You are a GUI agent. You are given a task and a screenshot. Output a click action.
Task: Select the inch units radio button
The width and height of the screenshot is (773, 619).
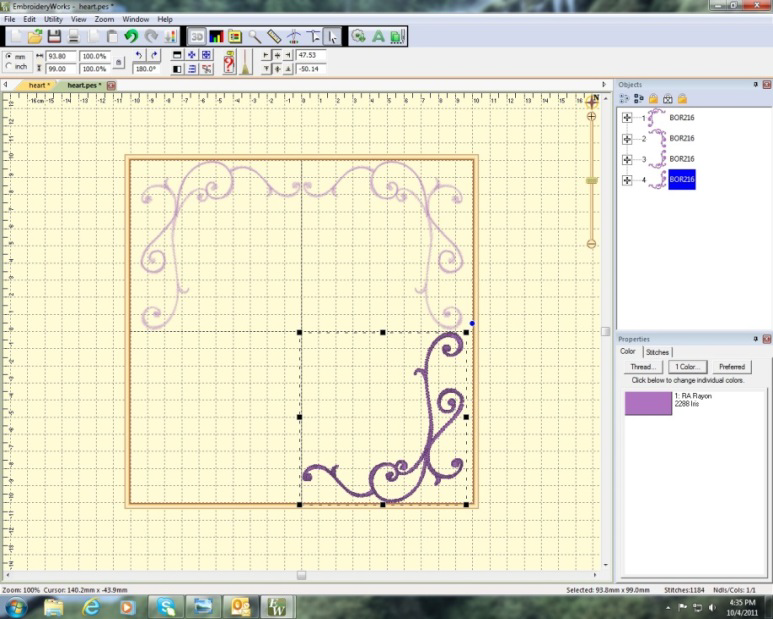[x=9, y=67]
